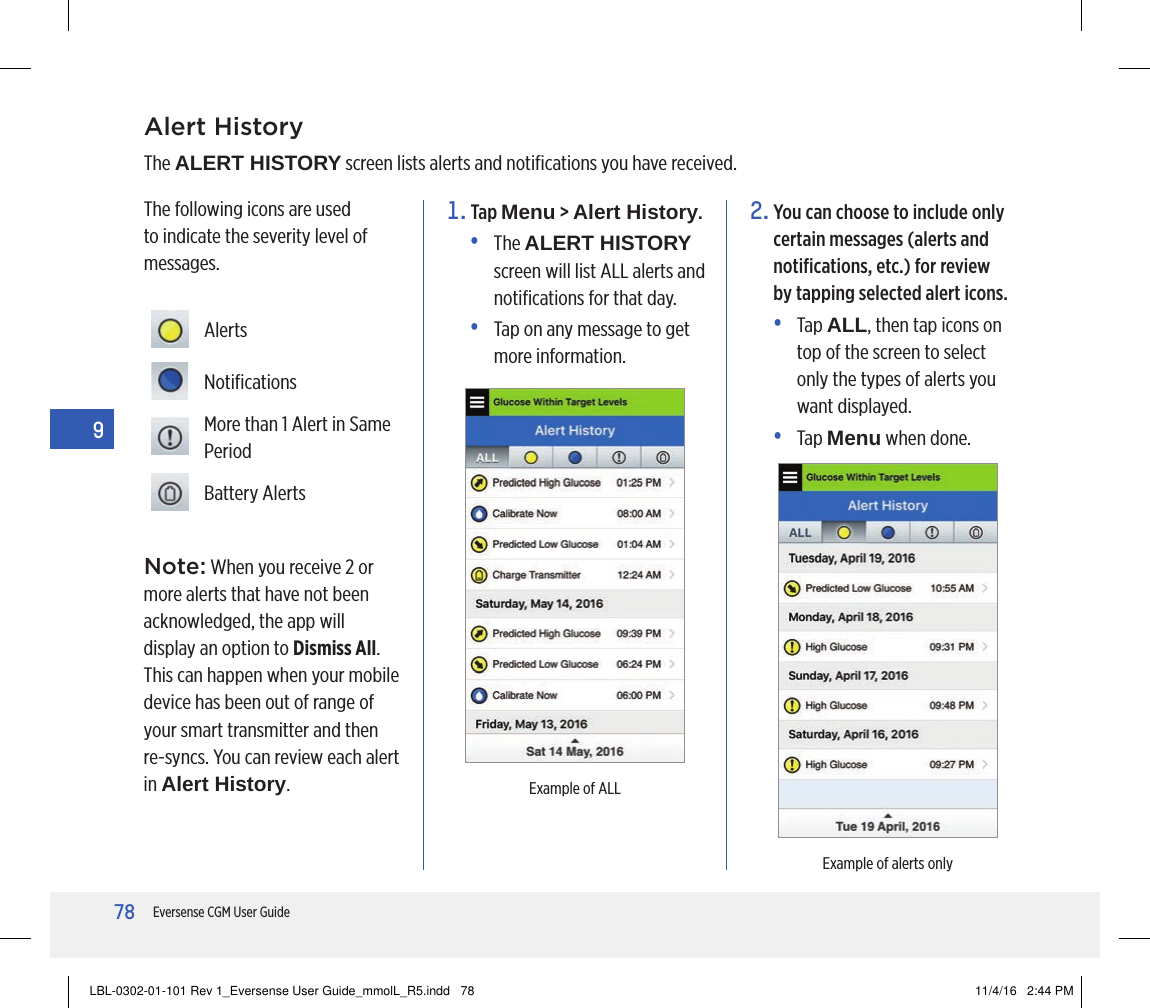
Task: Click blue drop icon of Calibrate Now 08:00 AM
Action: [479, 514]
